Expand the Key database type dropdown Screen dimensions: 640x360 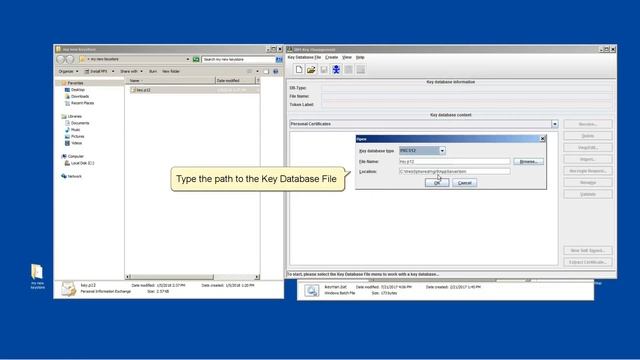coord(442,151)
